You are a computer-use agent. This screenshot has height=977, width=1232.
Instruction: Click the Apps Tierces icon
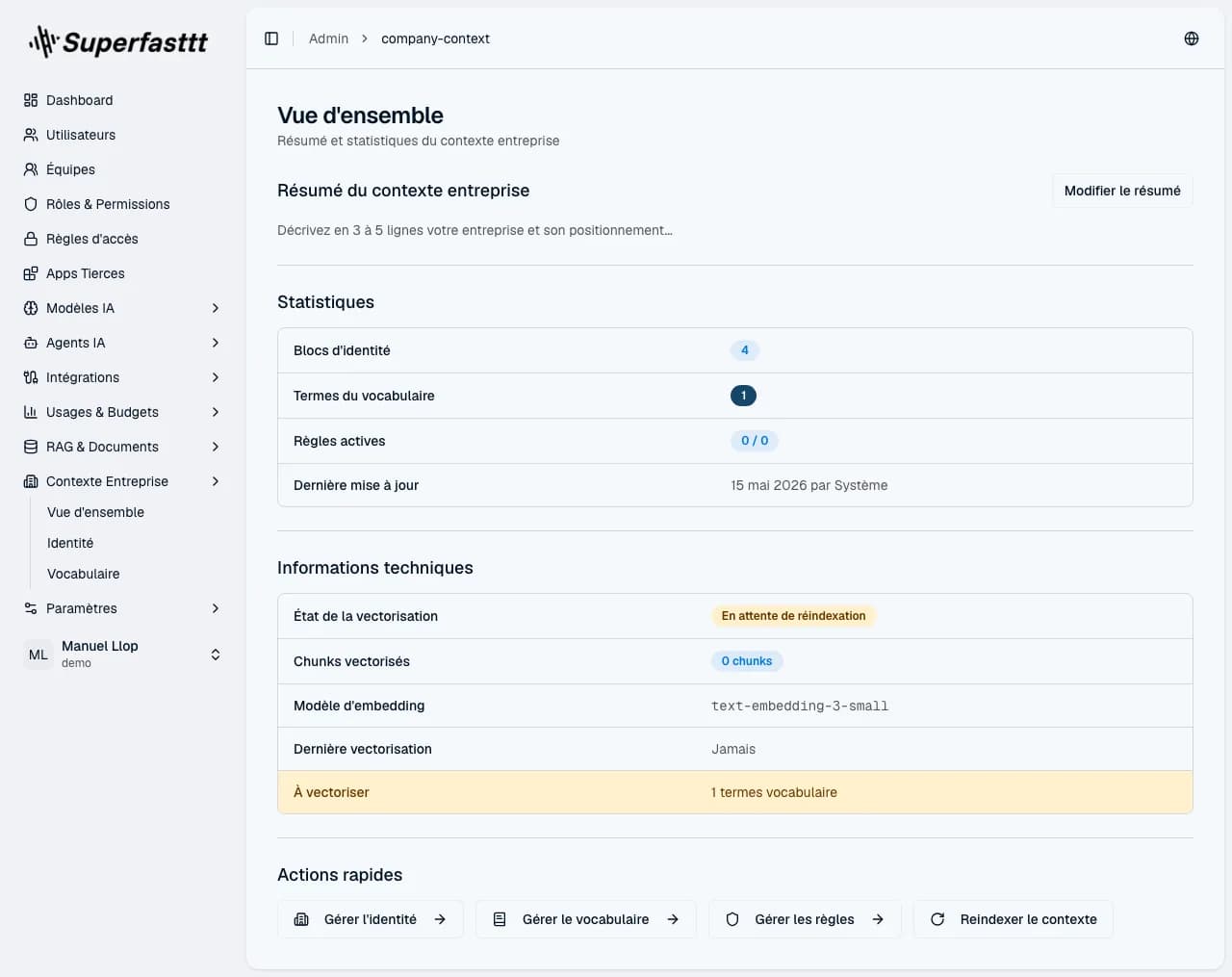(31, 273)
